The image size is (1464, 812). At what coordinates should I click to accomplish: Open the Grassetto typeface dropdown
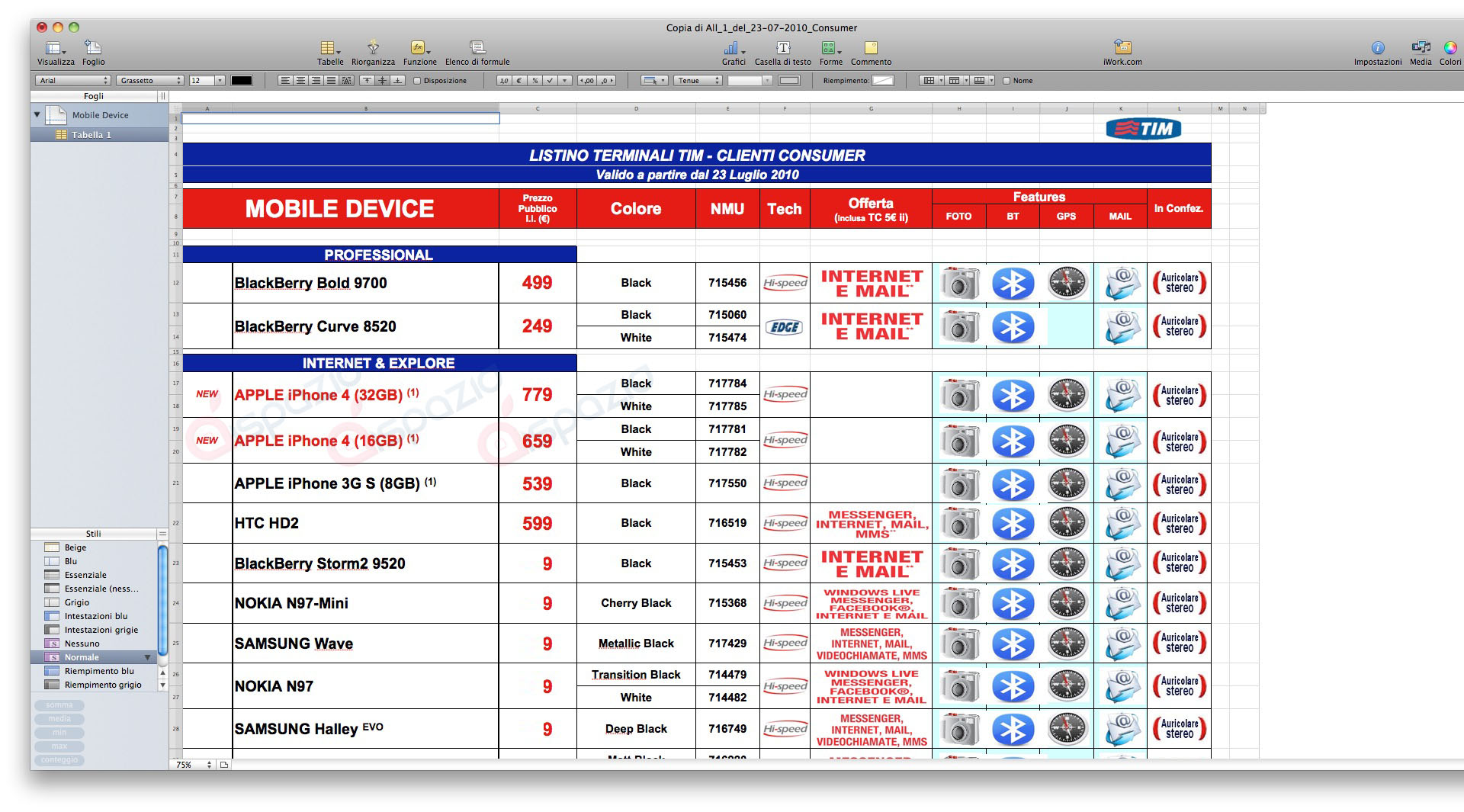pyautogui.click(x=150, y=80)
